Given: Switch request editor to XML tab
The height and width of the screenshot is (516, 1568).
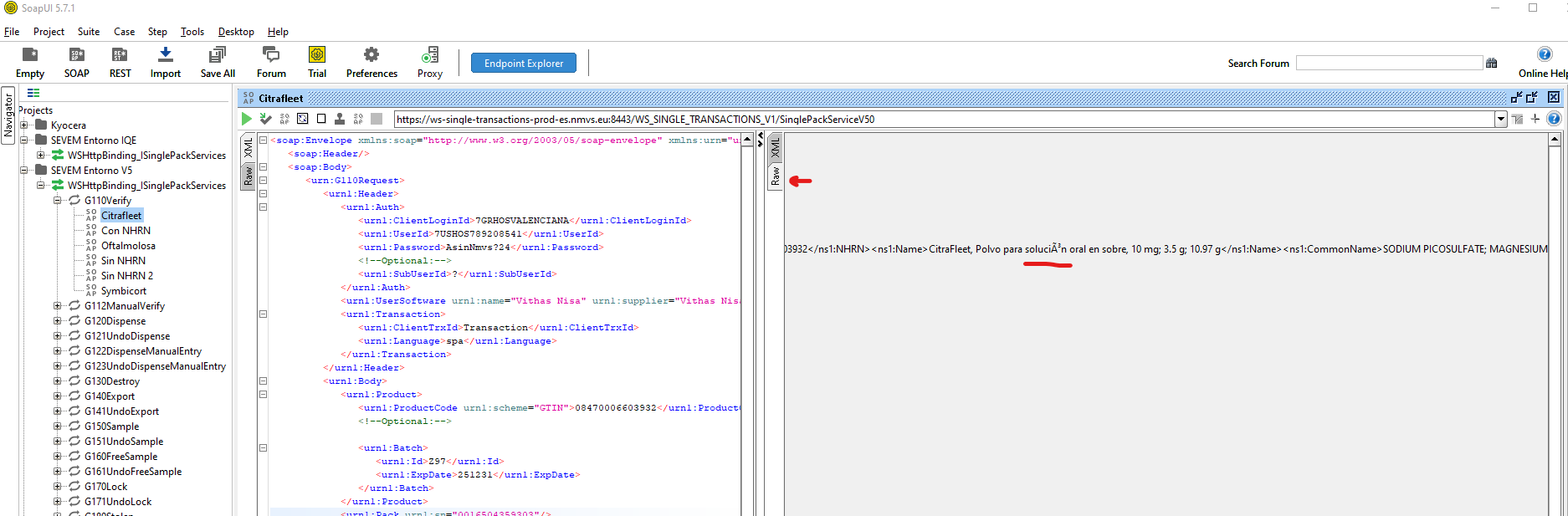Looking at the screenshot, I should (249, 148).
